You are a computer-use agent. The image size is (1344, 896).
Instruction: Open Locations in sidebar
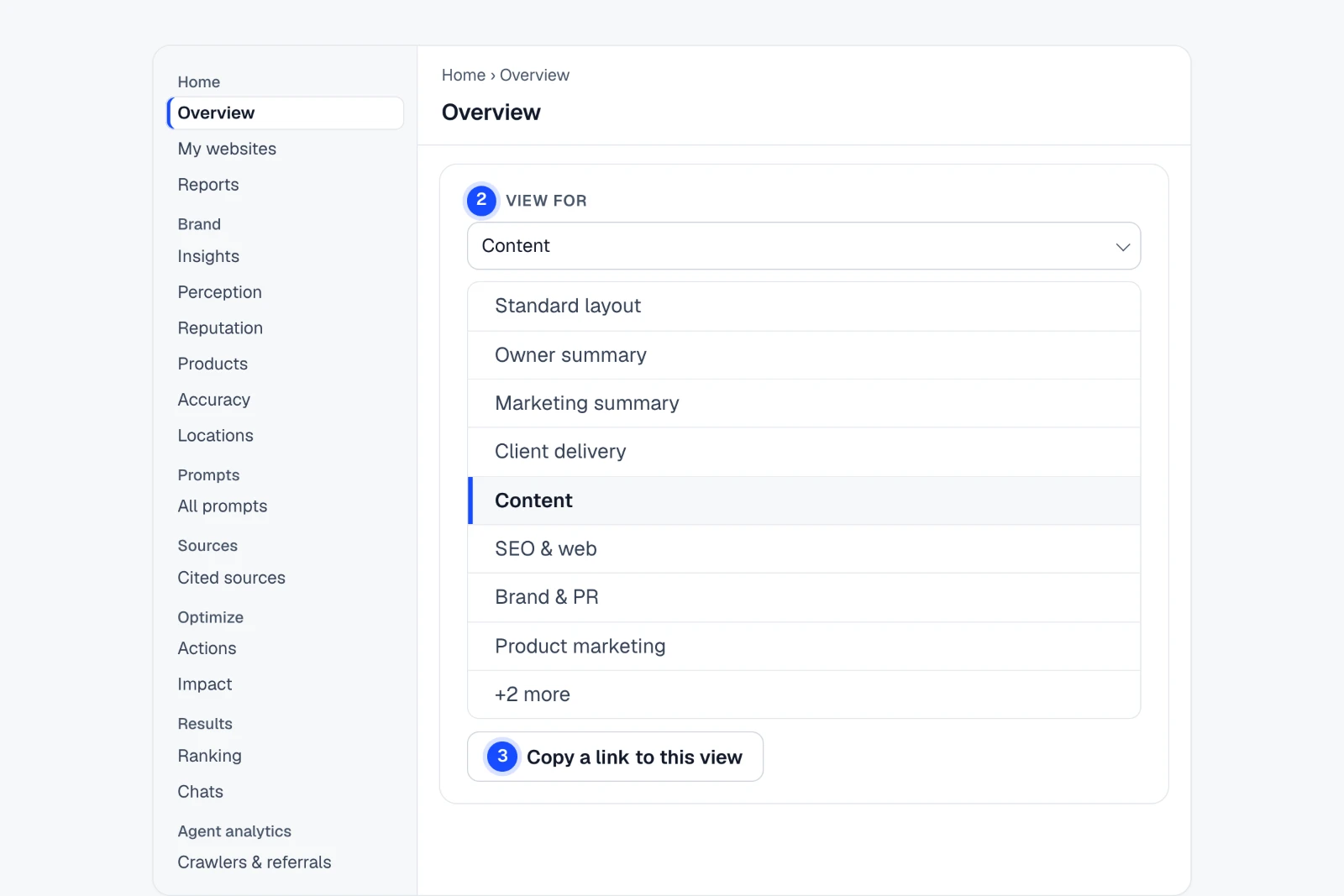(x=216, y=436)
